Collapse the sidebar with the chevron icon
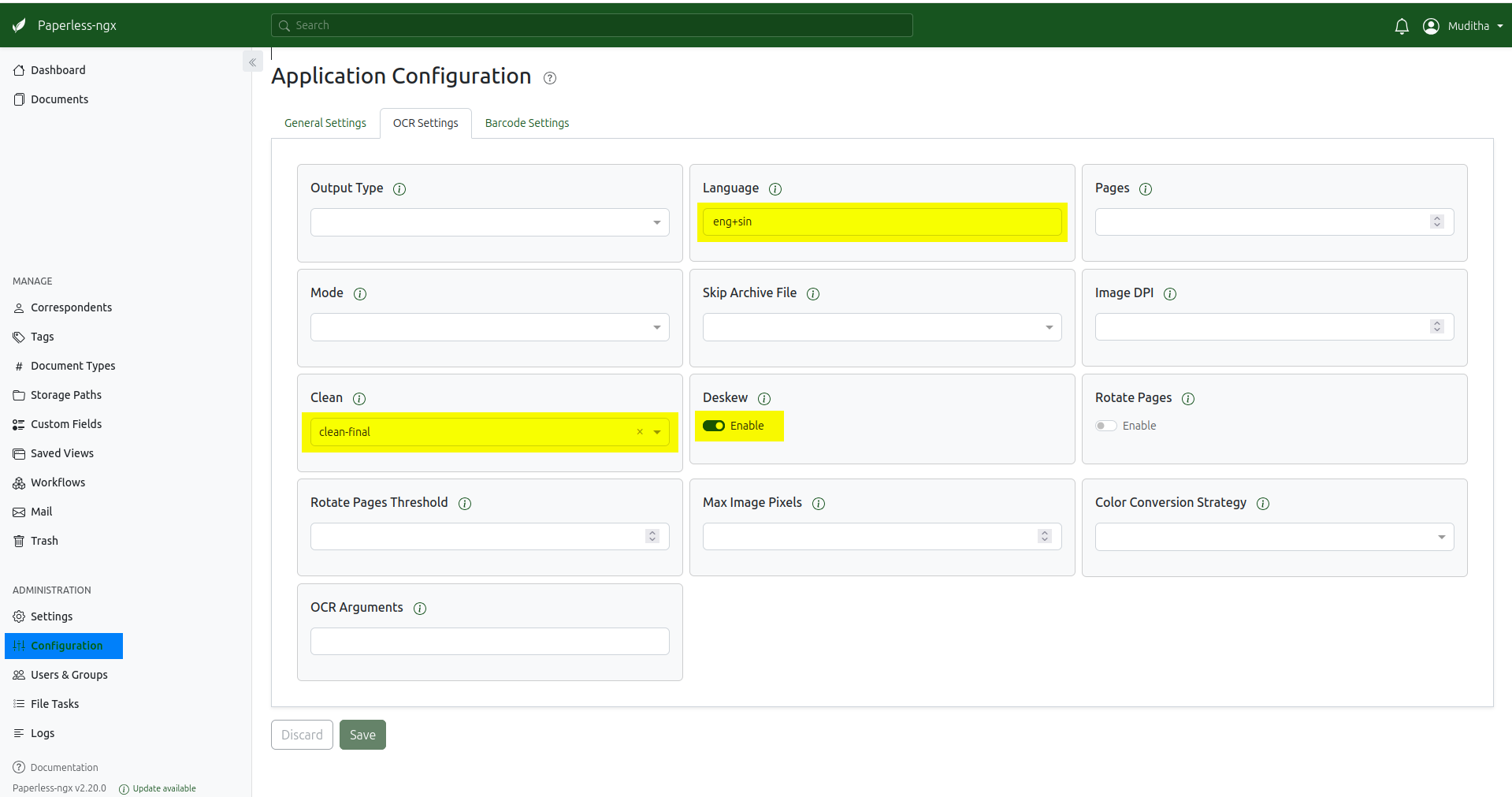Screen dimensions: 1512x797 (x=253, y=62)
